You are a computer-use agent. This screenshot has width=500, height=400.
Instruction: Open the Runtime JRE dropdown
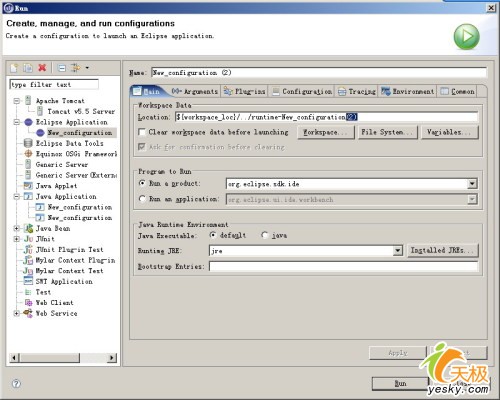(397, 251)
